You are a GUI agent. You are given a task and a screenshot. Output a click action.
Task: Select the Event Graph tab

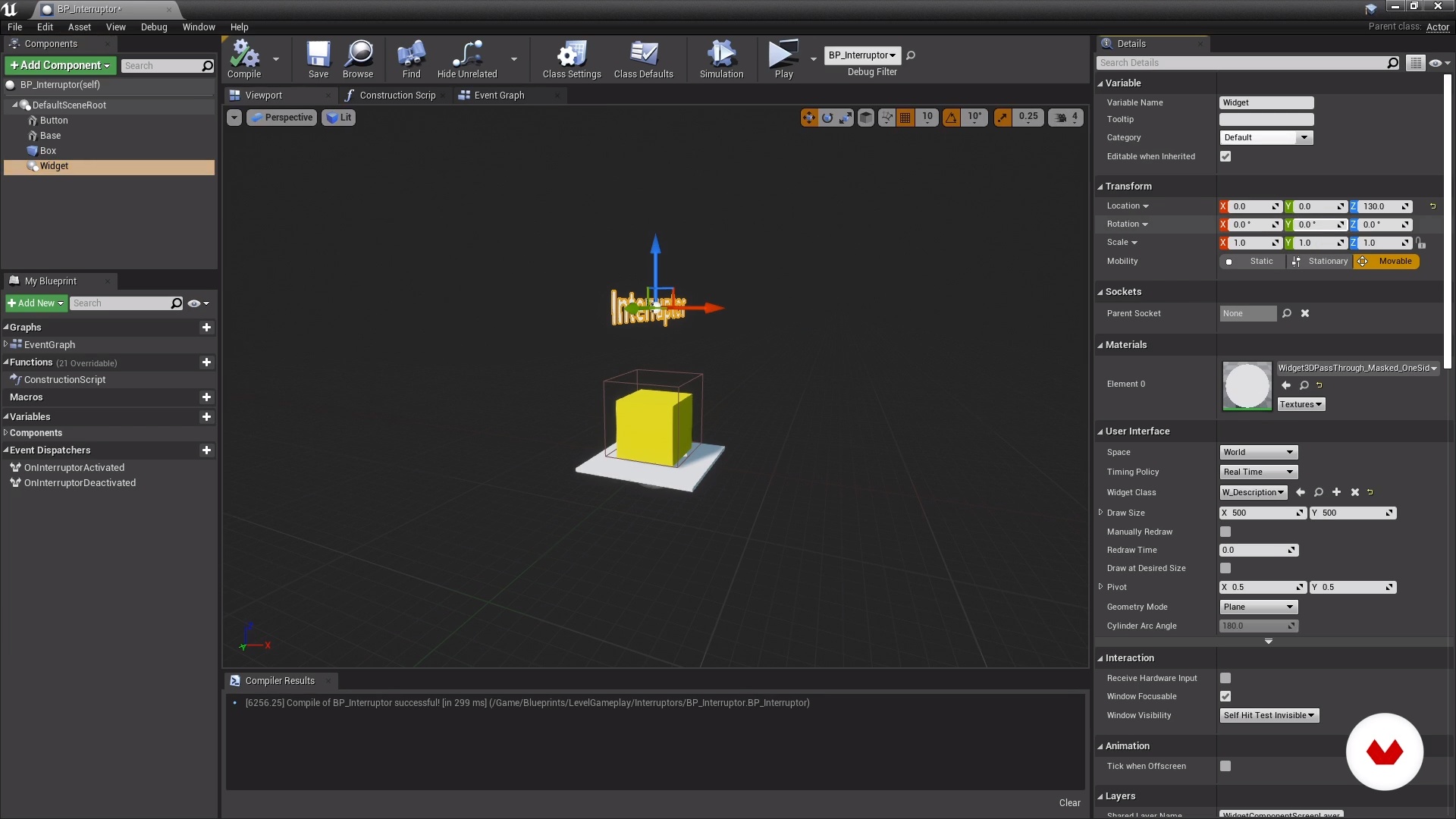tap(499, 95)
